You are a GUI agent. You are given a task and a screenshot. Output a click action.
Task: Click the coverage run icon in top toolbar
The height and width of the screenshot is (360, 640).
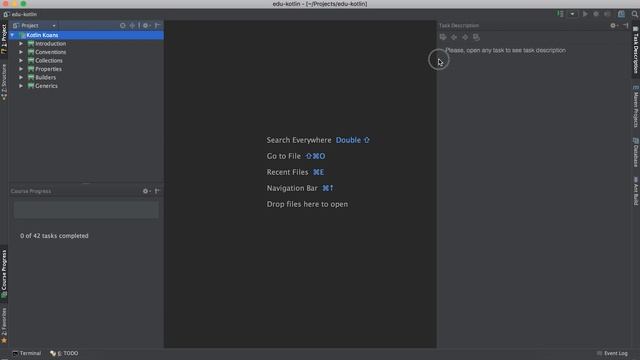click(607, 14)
